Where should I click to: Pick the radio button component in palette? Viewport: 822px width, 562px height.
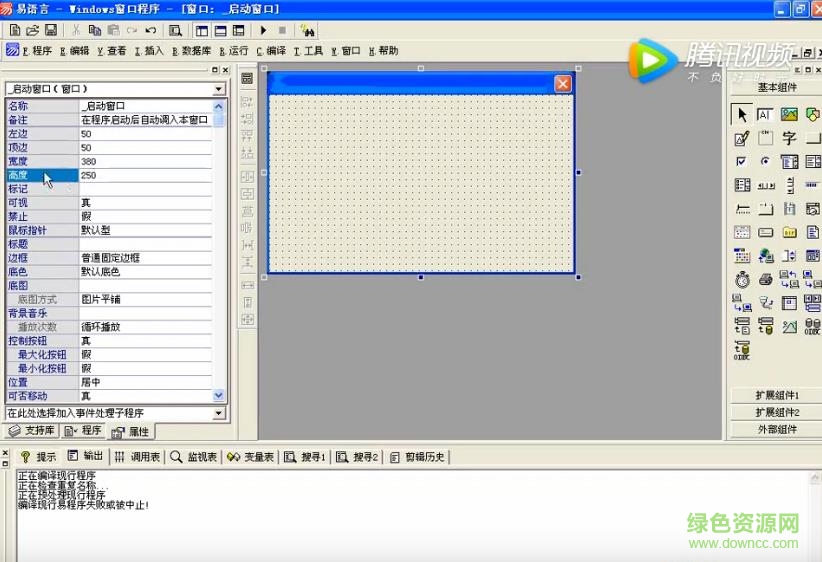coord(765,162)
